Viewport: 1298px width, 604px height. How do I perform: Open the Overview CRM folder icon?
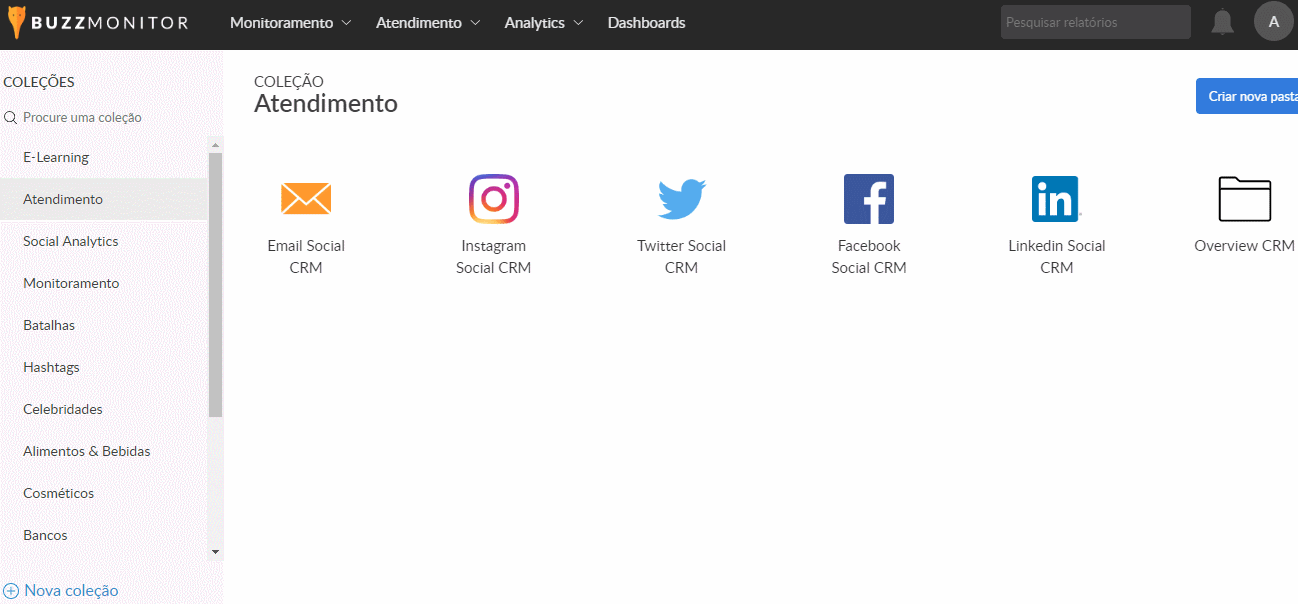[1244, 199]
